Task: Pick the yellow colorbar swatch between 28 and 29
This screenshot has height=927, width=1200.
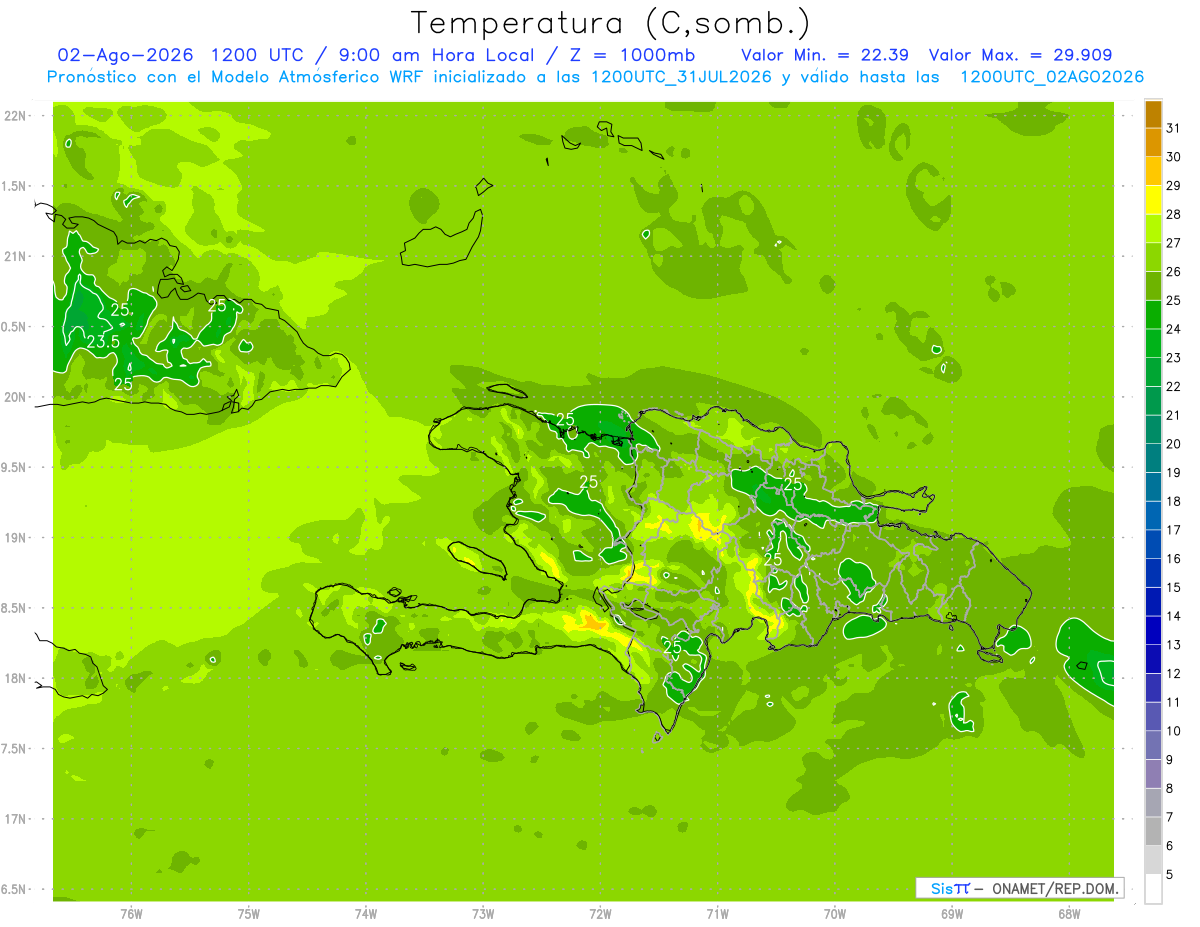Action: pos(1153,200)
